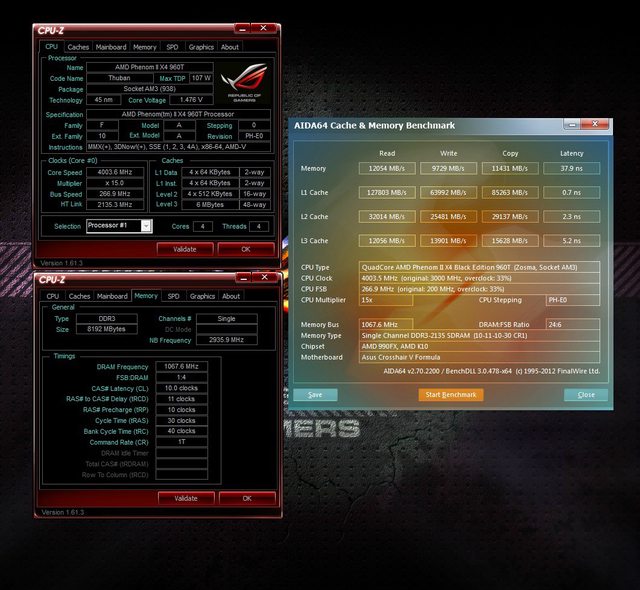The image size is (640, 590).
Task: Click Command Rate value 1T
Action: click(181, 442)
